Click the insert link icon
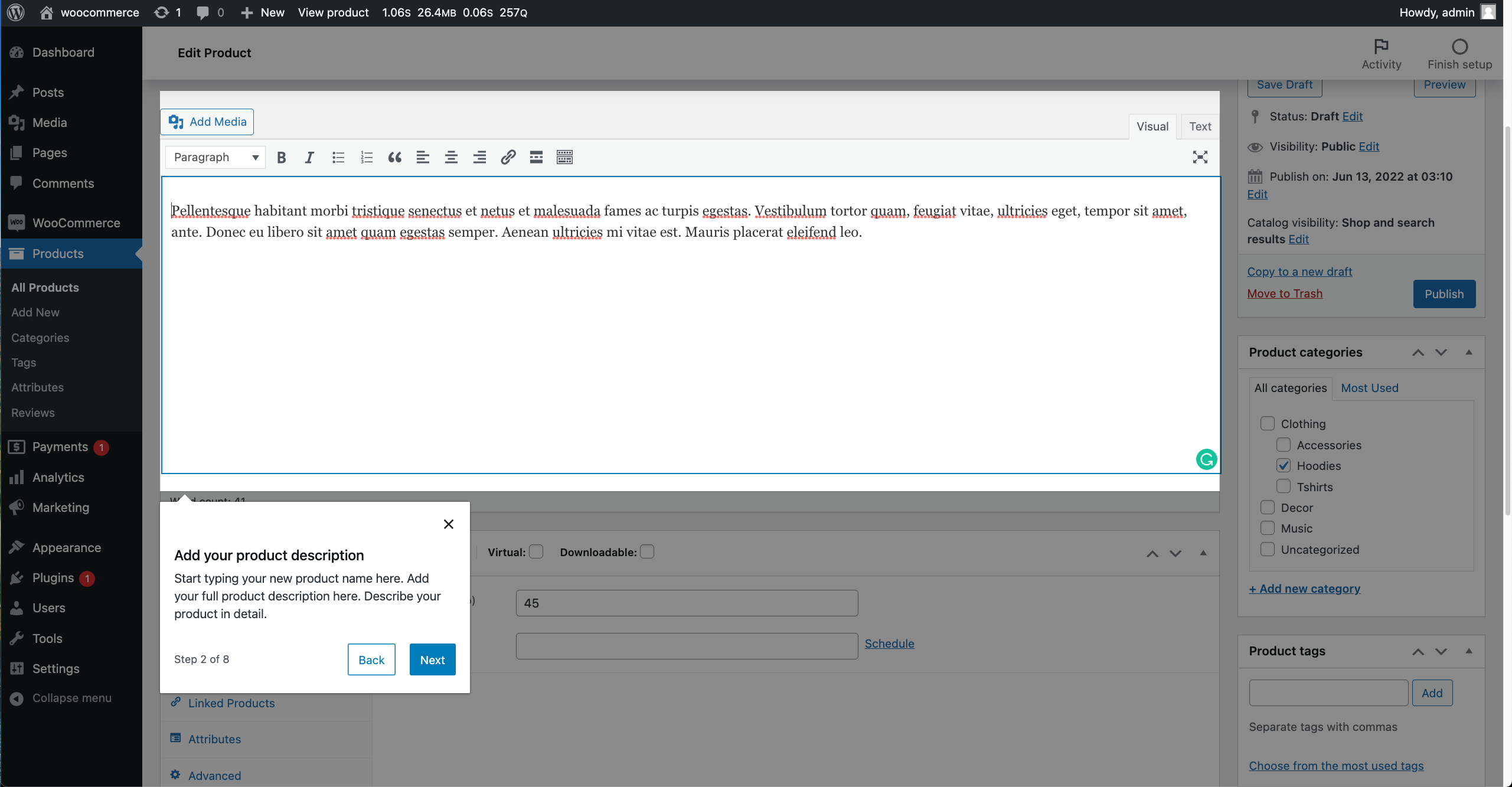The width and height of the screenshot is (1512, 787). 508,157
